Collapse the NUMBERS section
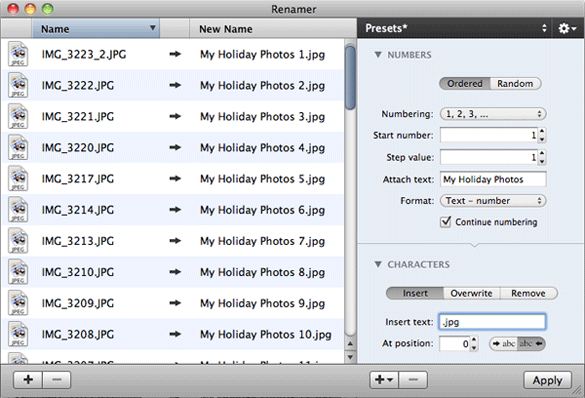585x398 pixels. click(x=378, y=55)
